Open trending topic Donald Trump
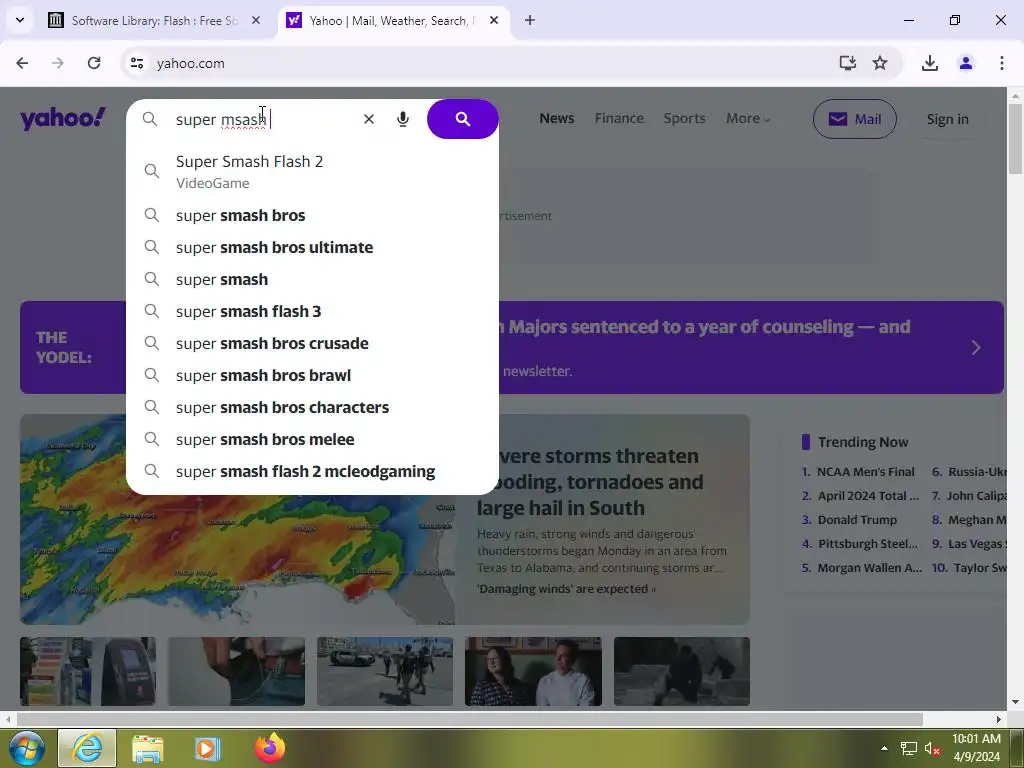Screen dimensions: 1024x768 [x=857, y=520]
